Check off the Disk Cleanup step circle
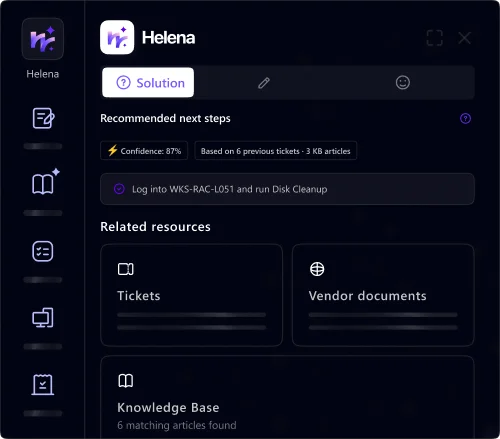The height and width of the screenshot is (439, 500). coord(119,189)
